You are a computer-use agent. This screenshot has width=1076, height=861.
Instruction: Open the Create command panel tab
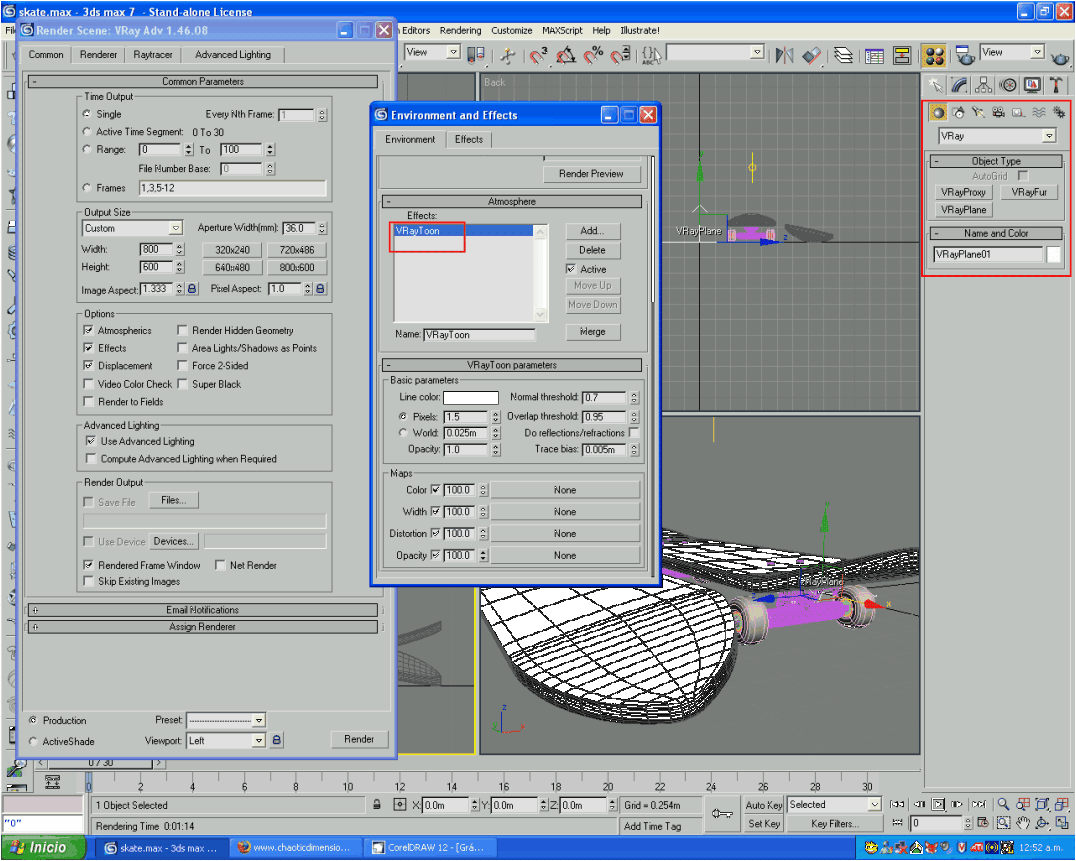coord(935,85)
